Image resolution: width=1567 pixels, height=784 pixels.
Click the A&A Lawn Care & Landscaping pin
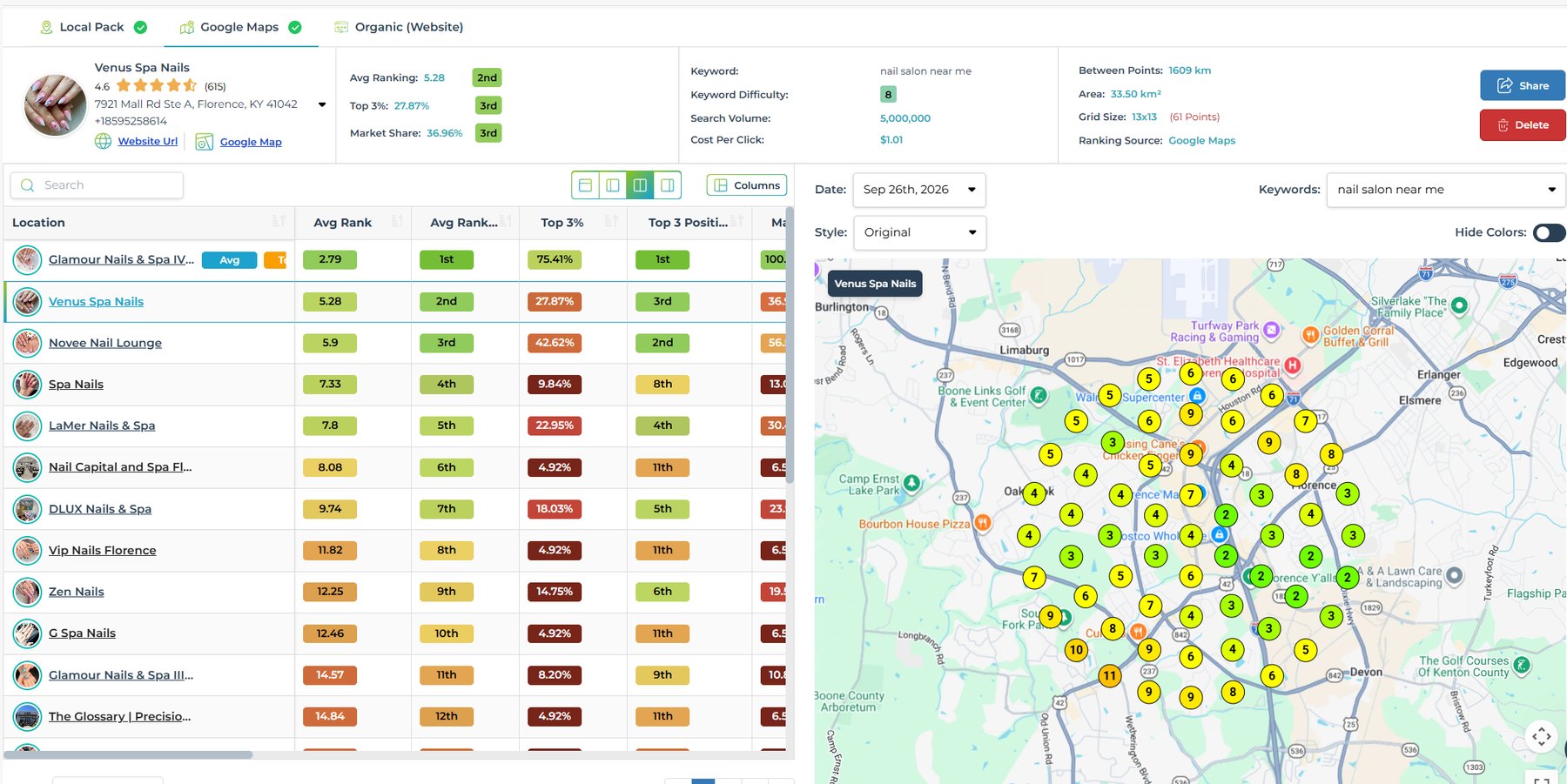click(1454, 575)
